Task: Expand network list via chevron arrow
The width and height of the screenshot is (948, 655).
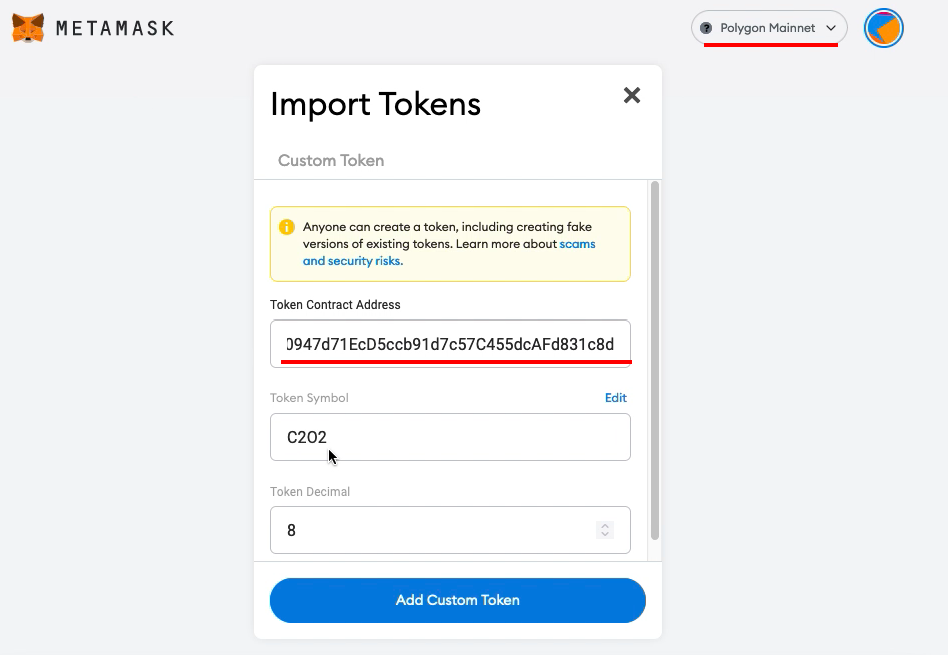Action: [x=831, y=28]
